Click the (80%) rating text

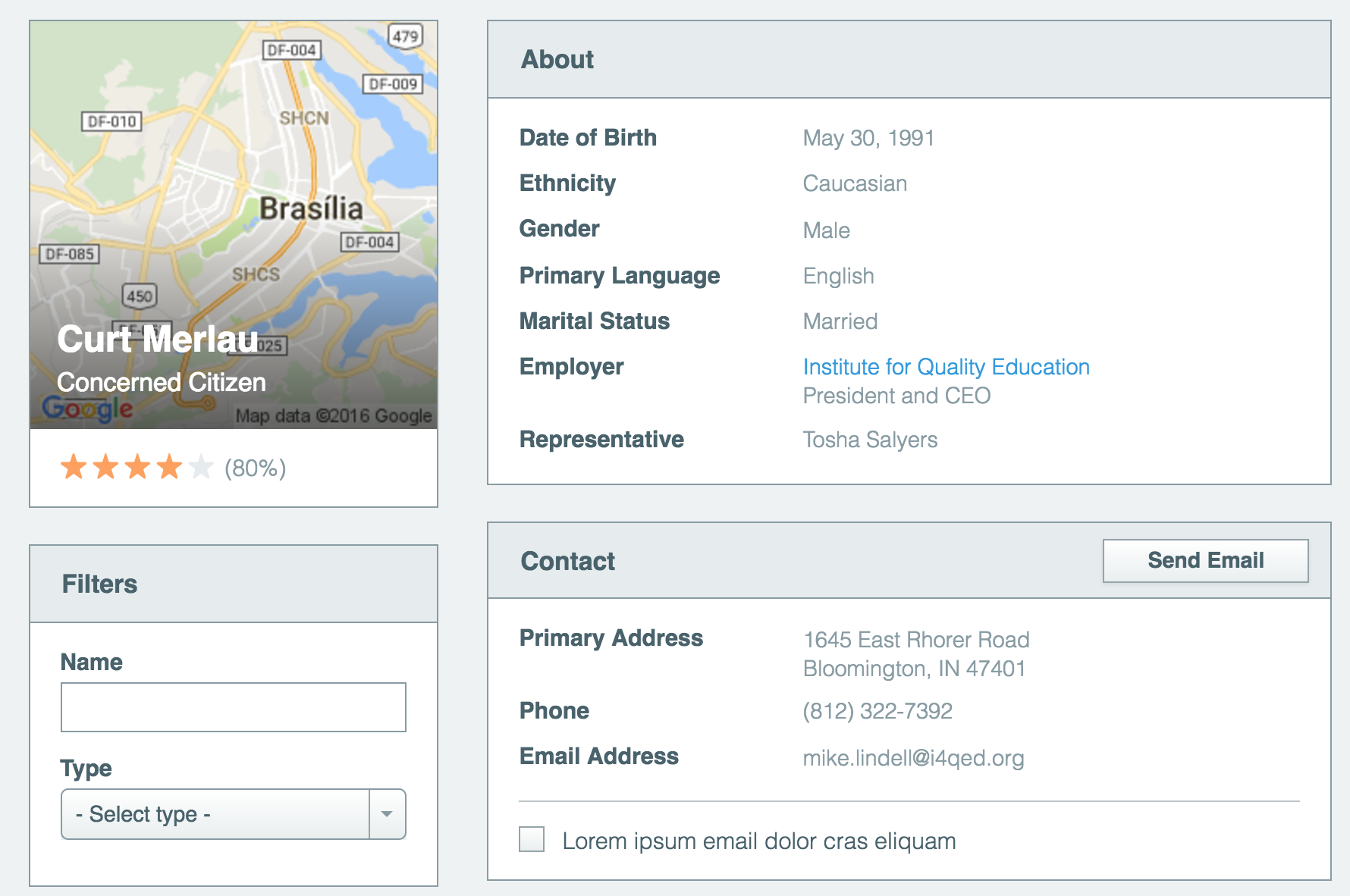(256, 468)
